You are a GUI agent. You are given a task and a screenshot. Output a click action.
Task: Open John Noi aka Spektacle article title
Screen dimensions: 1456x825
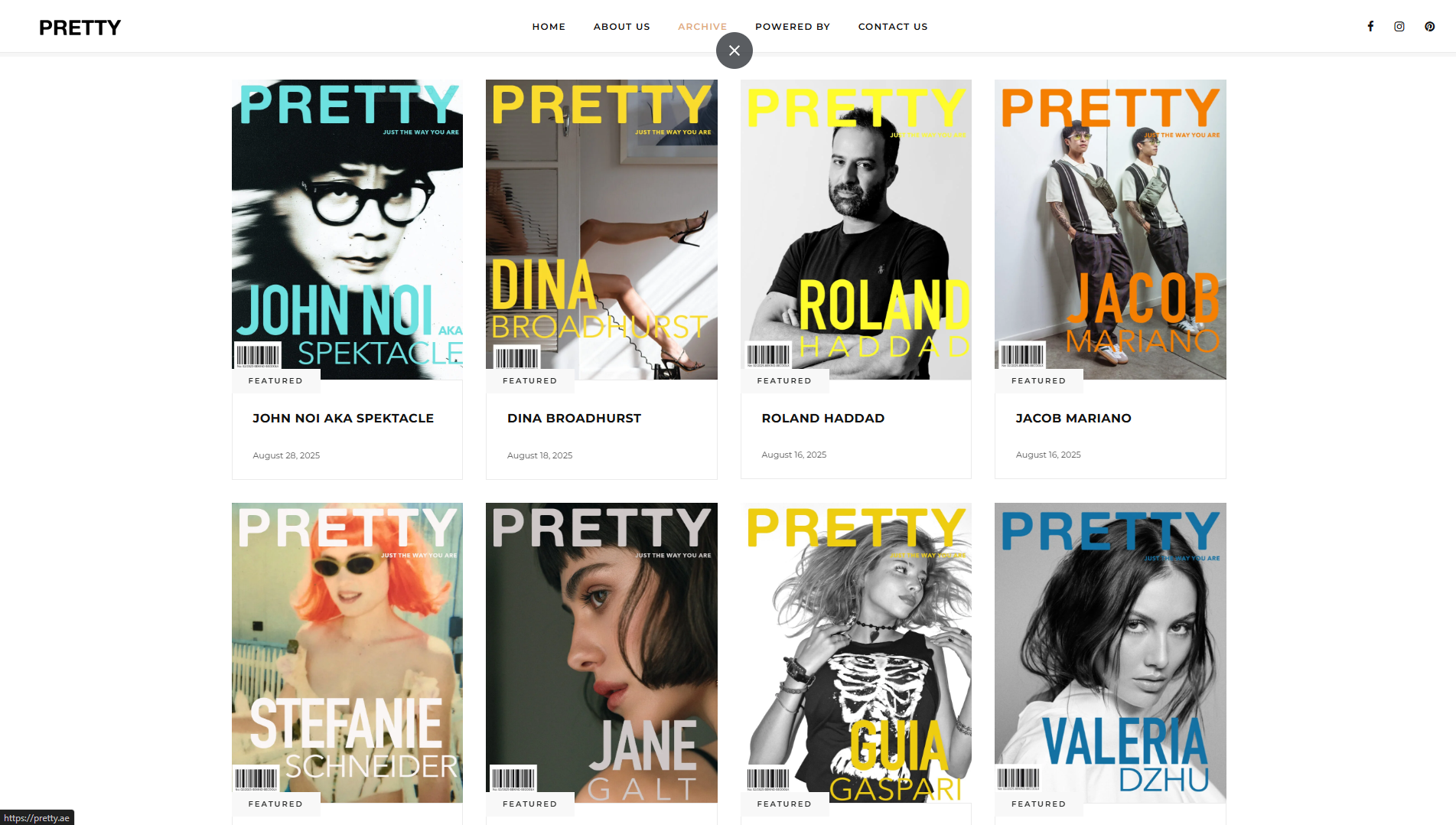[344, 418]
